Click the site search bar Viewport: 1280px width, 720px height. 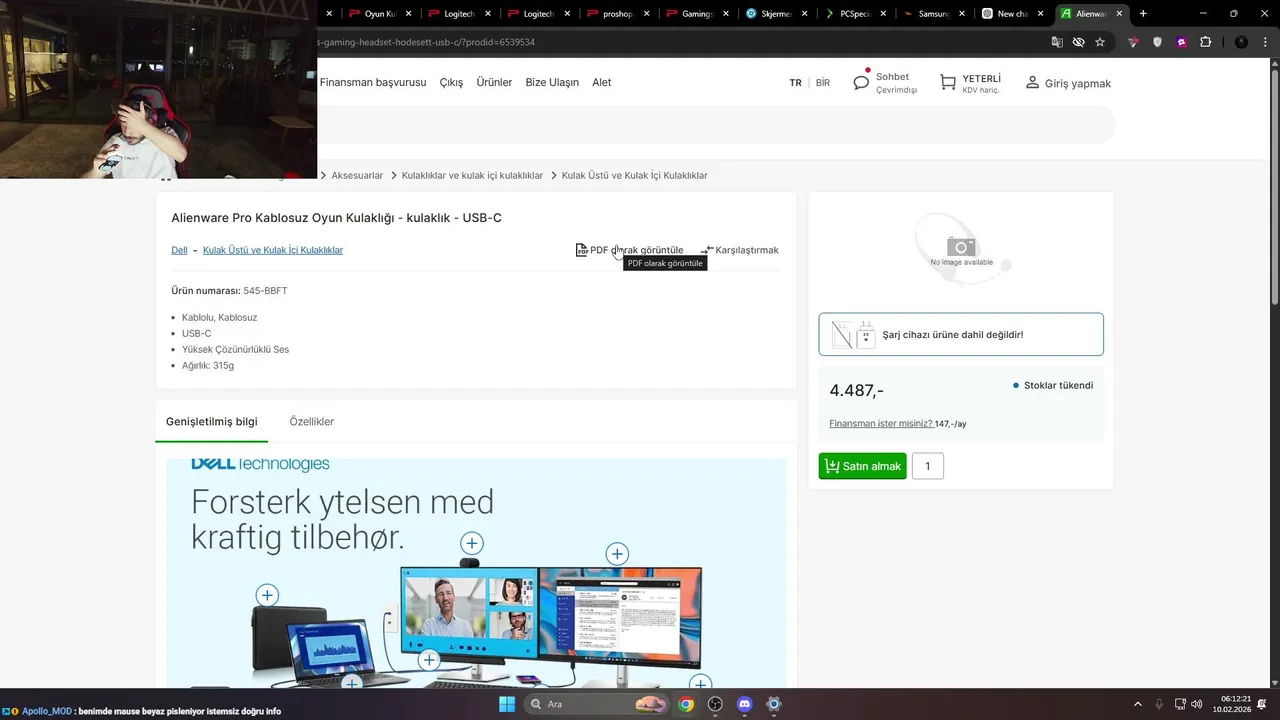pyautogui.click(x=716, y=125)
